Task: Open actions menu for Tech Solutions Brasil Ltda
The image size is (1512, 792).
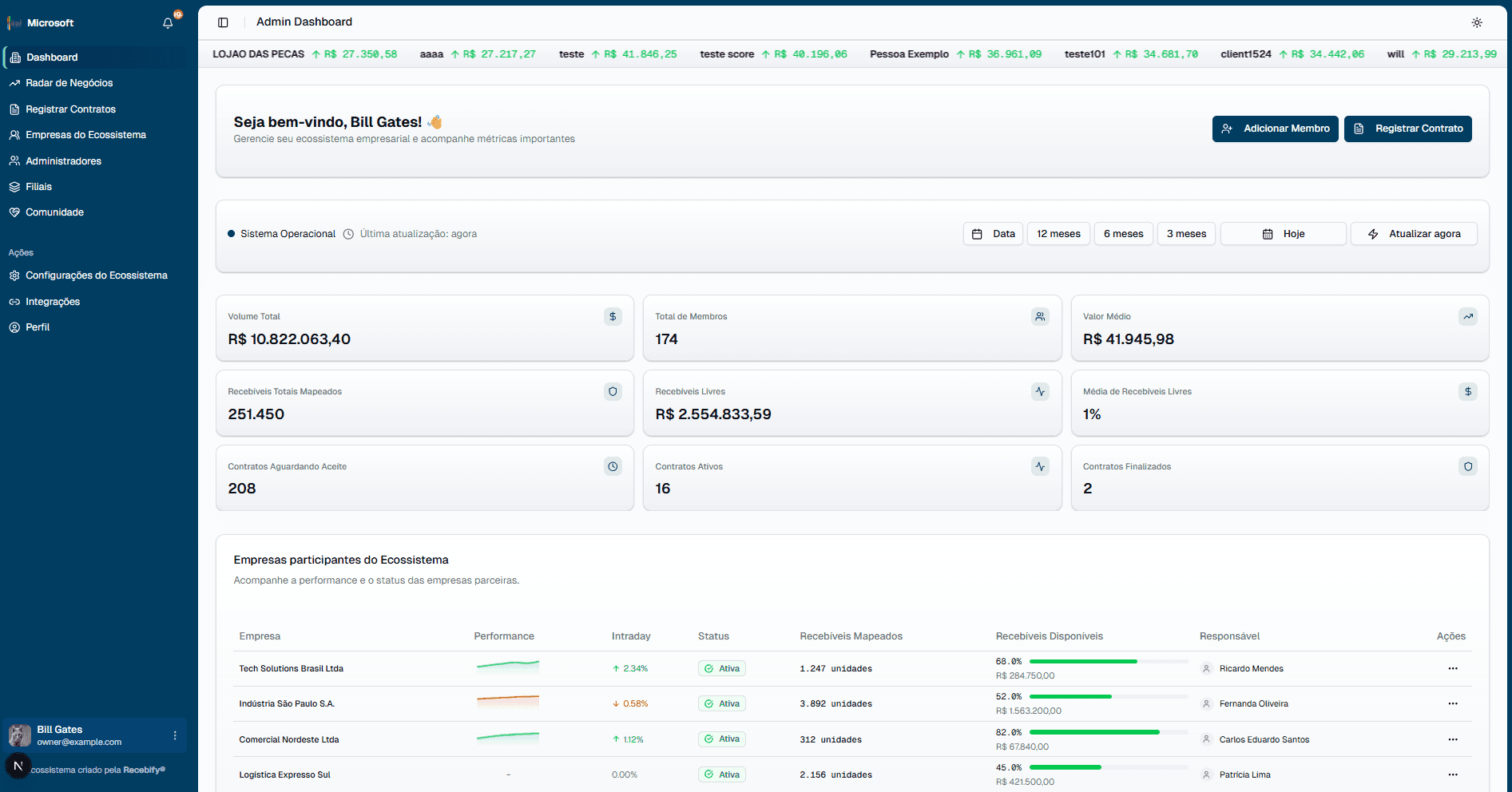Action: 1452,668
